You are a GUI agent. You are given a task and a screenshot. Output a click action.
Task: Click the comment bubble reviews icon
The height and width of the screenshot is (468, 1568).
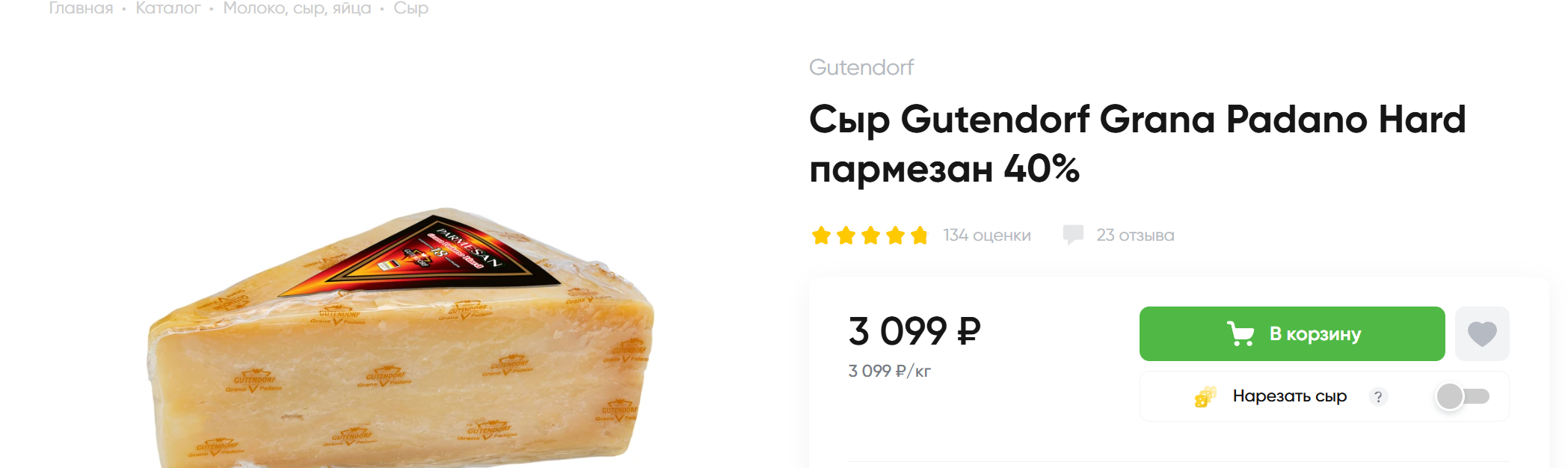point(1073,235)
